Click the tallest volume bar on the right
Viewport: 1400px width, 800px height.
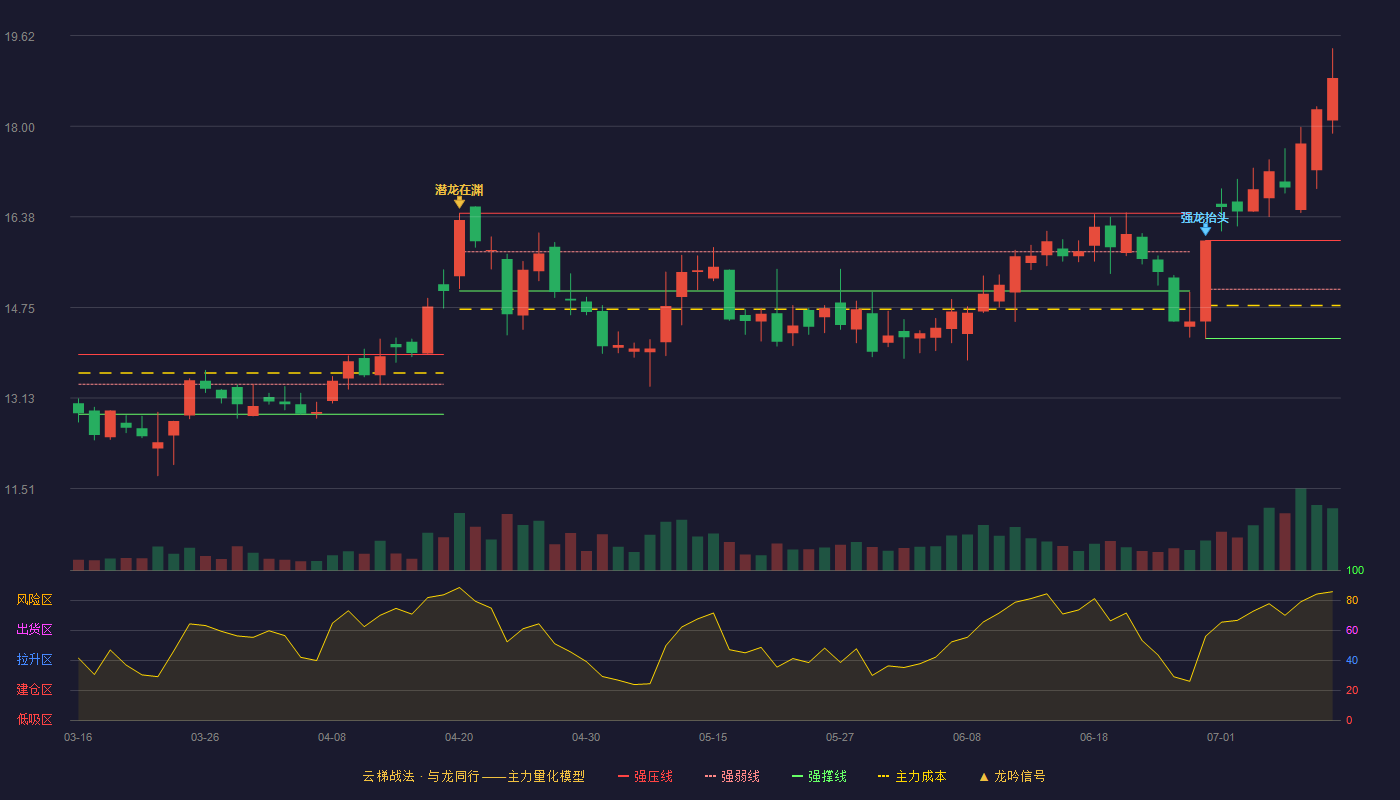(x=1300, y=529)
